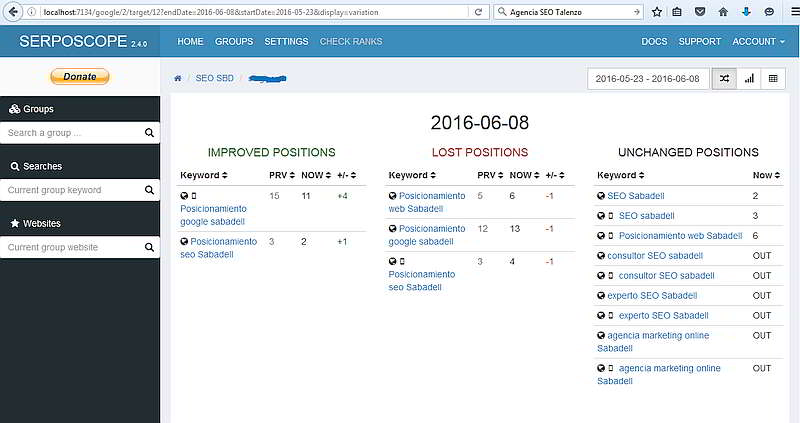Open the browser bookmarks list icon
Screen dimensions: 800x423
pos(677,12)
